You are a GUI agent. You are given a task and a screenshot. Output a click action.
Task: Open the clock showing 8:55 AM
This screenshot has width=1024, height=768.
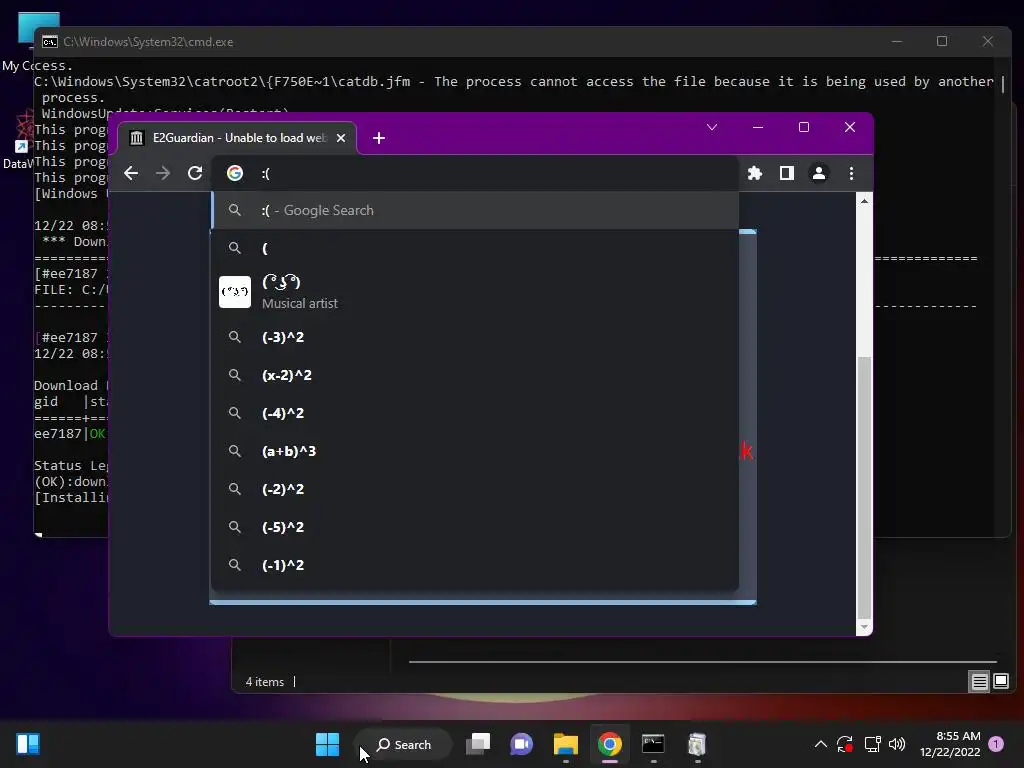(950, 744)
